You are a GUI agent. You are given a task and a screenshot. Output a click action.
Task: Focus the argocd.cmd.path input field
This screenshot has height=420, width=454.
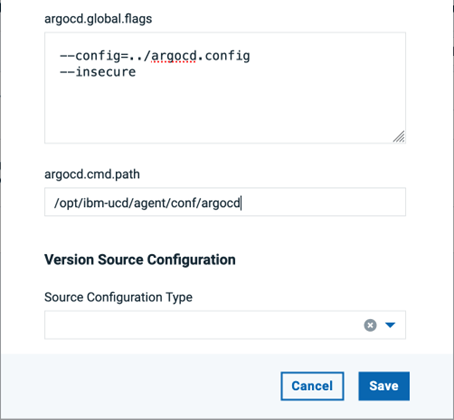tap(225, 202)
